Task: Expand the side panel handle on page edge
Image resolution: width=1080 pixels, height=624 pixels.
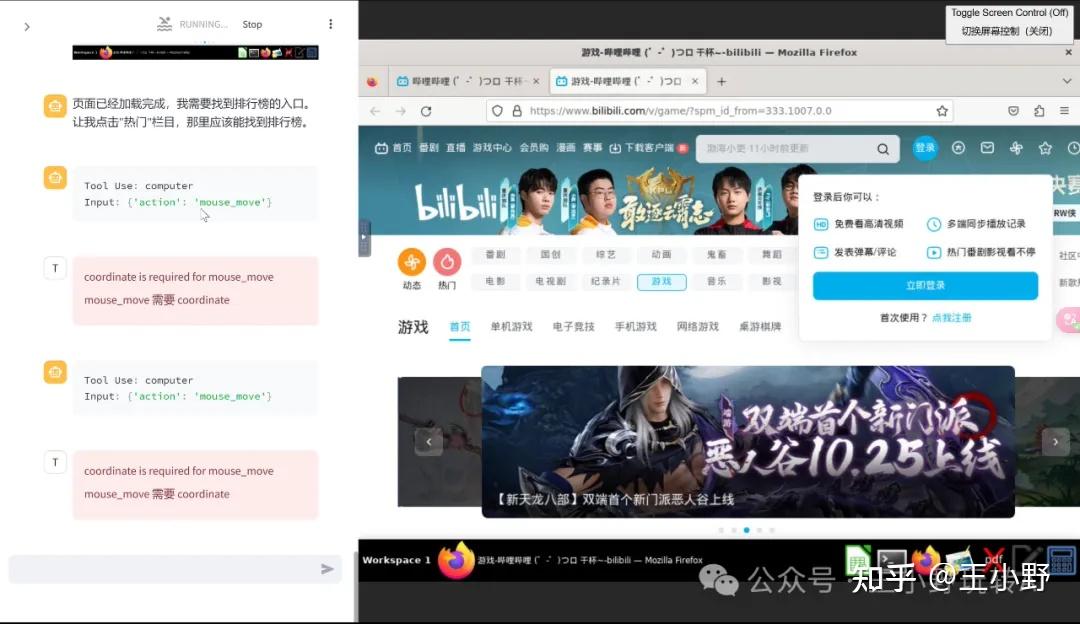Action: tap(364, 238)
